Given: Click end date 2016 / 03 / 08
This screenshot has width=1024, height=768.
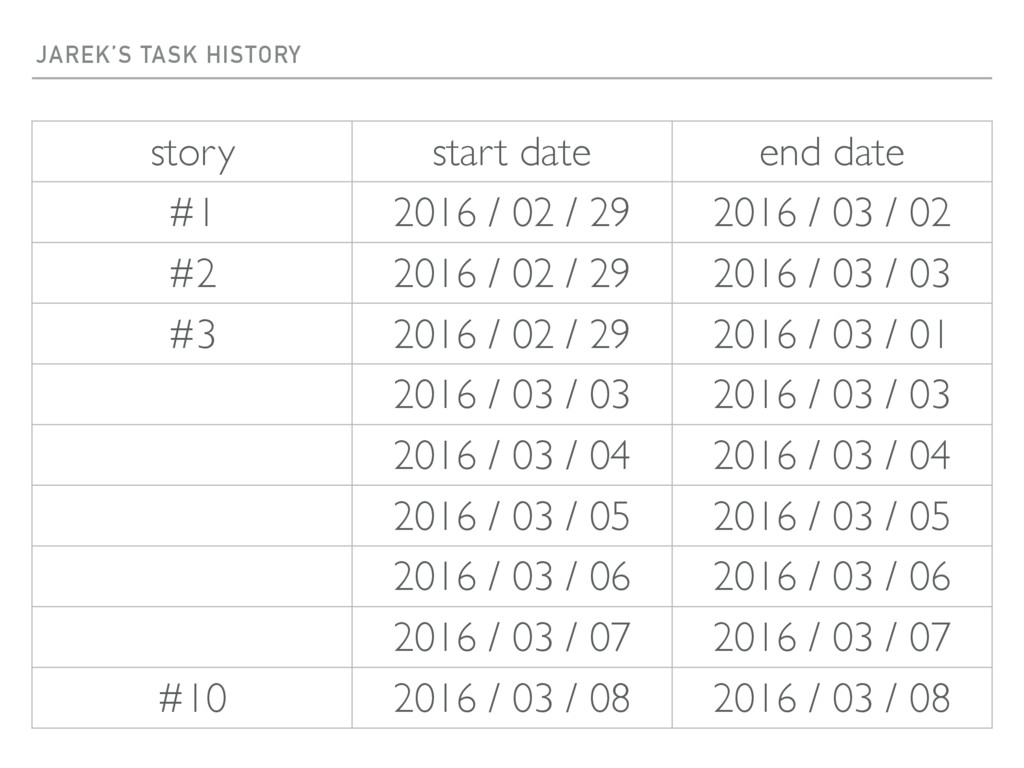Looking at the screenshot, I should pyautogui.click(x=832, y=698).
